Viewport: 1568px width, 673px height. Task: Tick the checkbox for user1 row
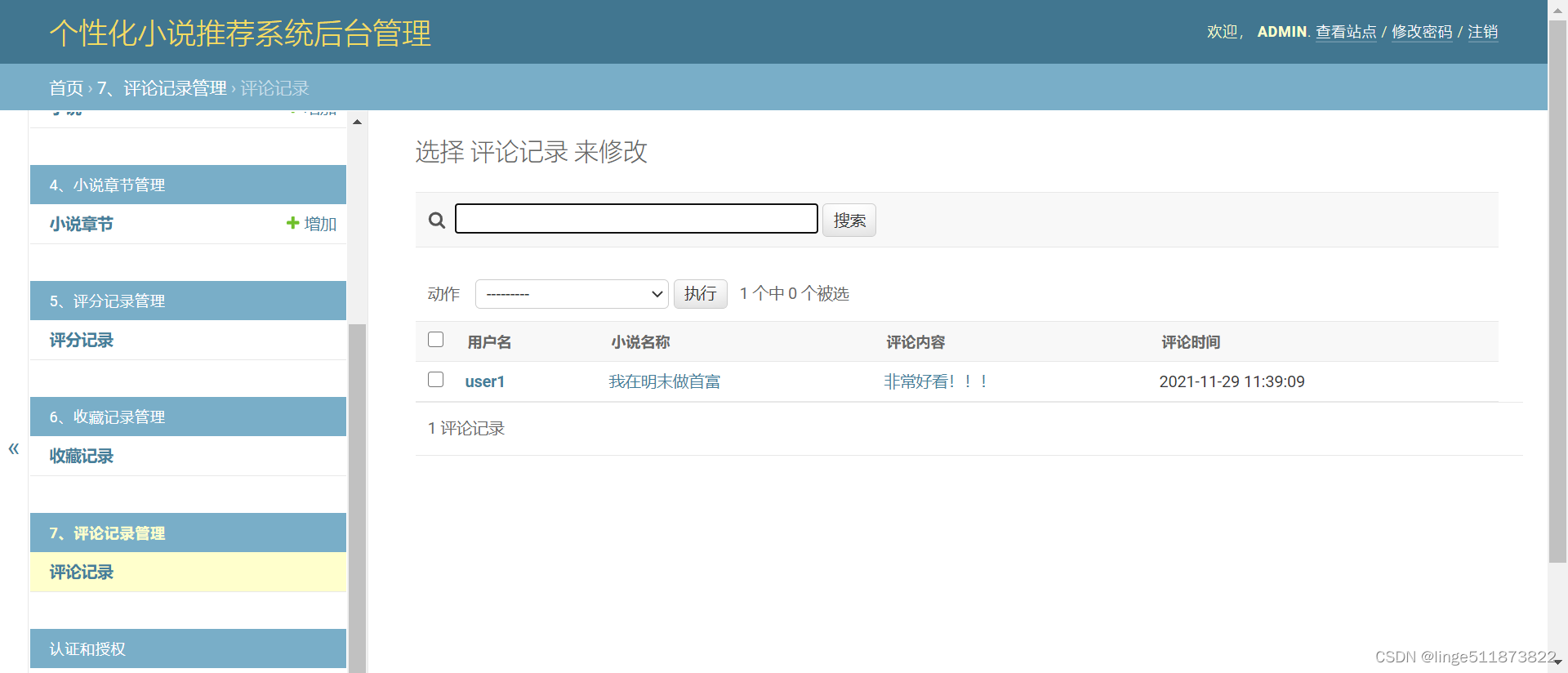436,379
